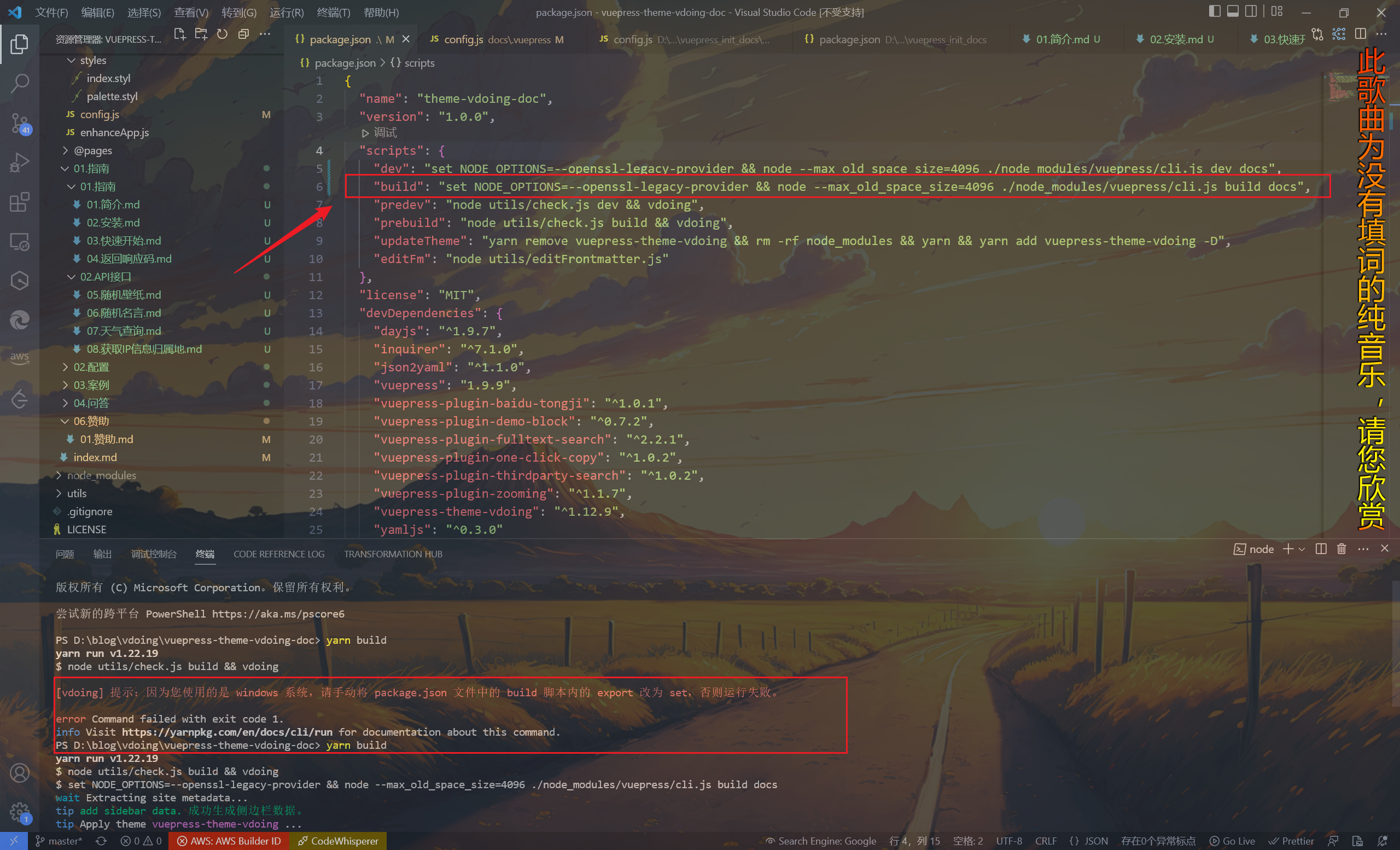Open the remote window indicator
The width and height of the screenshot is (1400, 850).
pyautogui.click(x=14, y=841)
